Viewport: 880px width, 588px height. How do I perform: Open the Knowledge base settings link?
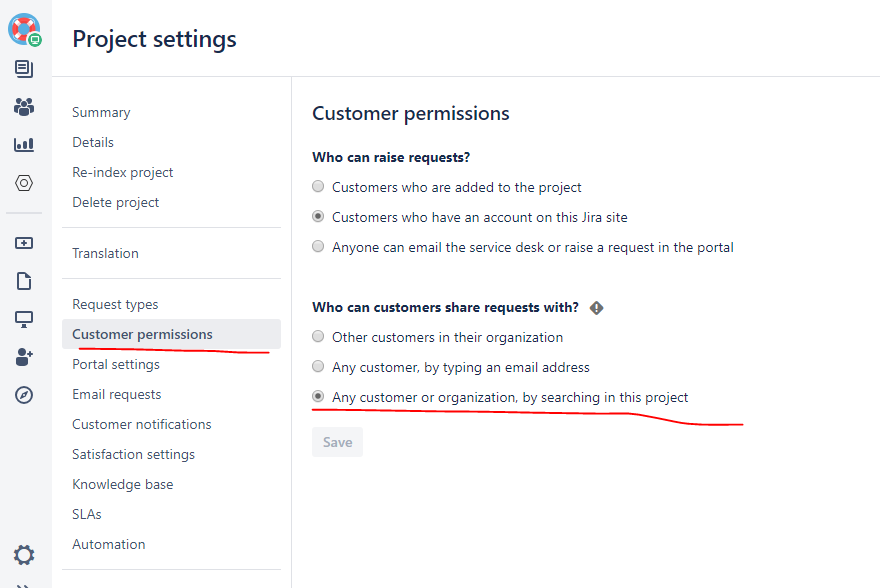(x=122, y=484)
